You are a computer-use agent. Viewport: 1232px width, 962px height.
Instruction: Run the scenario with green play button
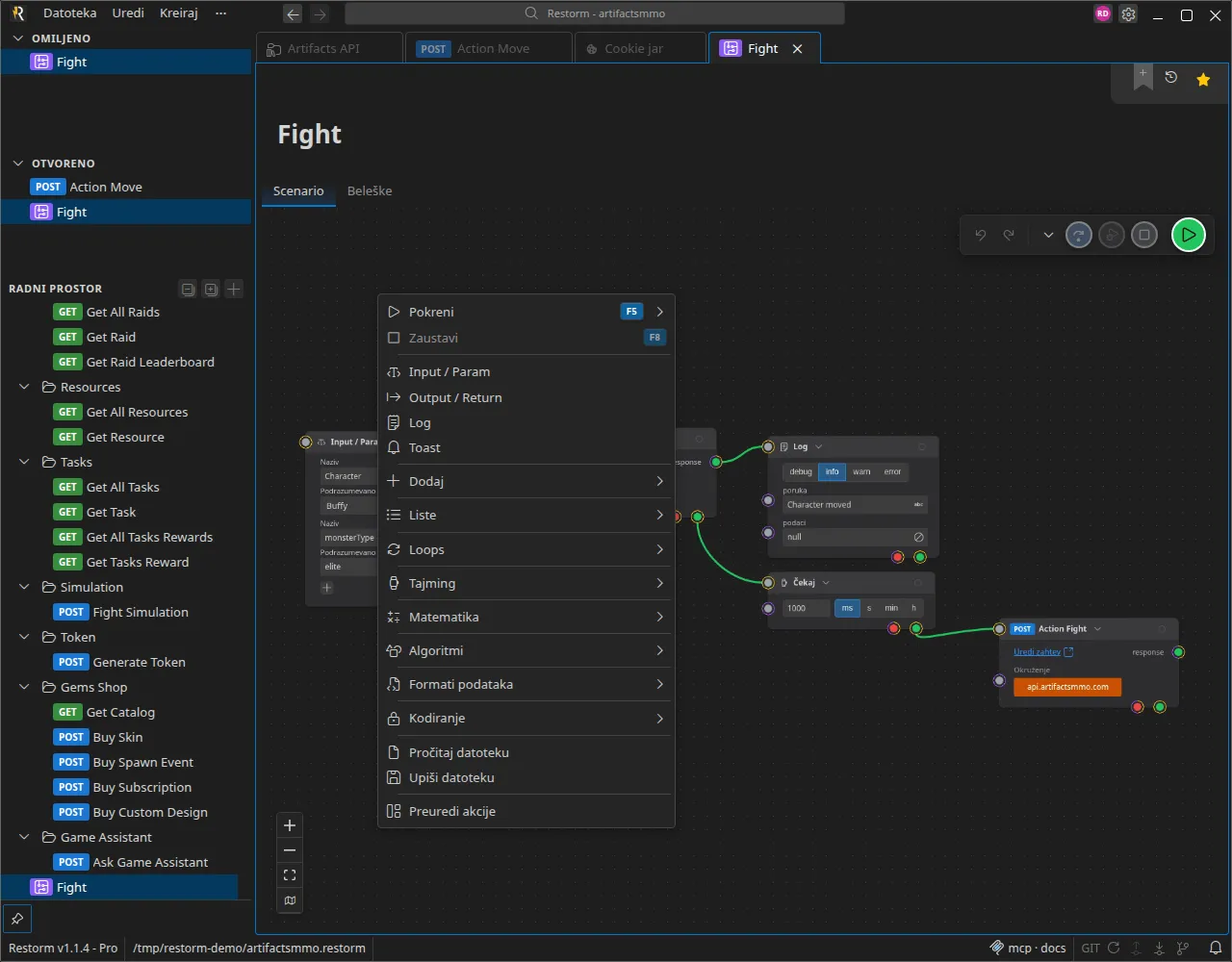pos(1189,235)
